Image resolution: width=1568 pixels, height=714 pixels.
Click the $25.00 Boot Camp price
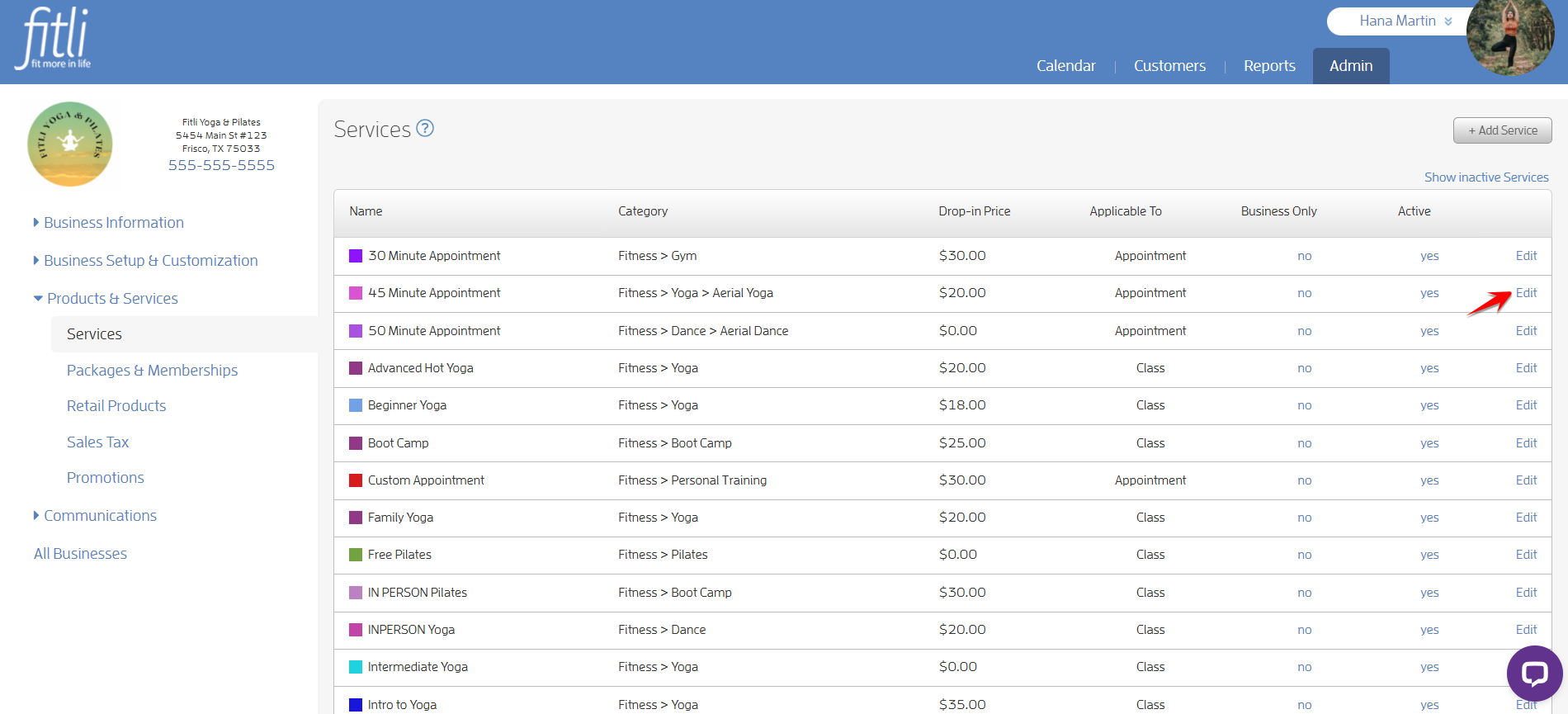click(962, 443)
